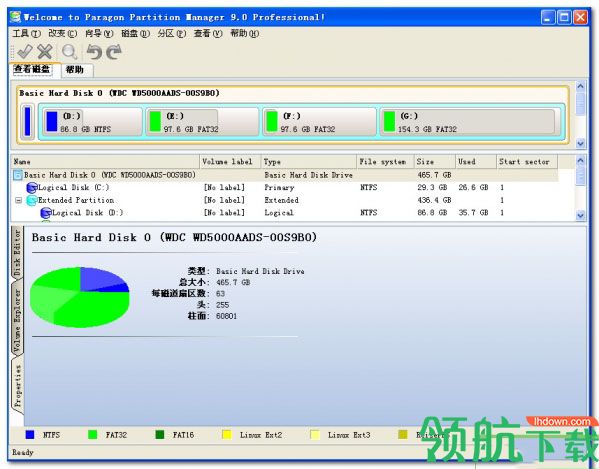
Task: Click the 29.3 GB size cell
Action: [x=432, y=188]
